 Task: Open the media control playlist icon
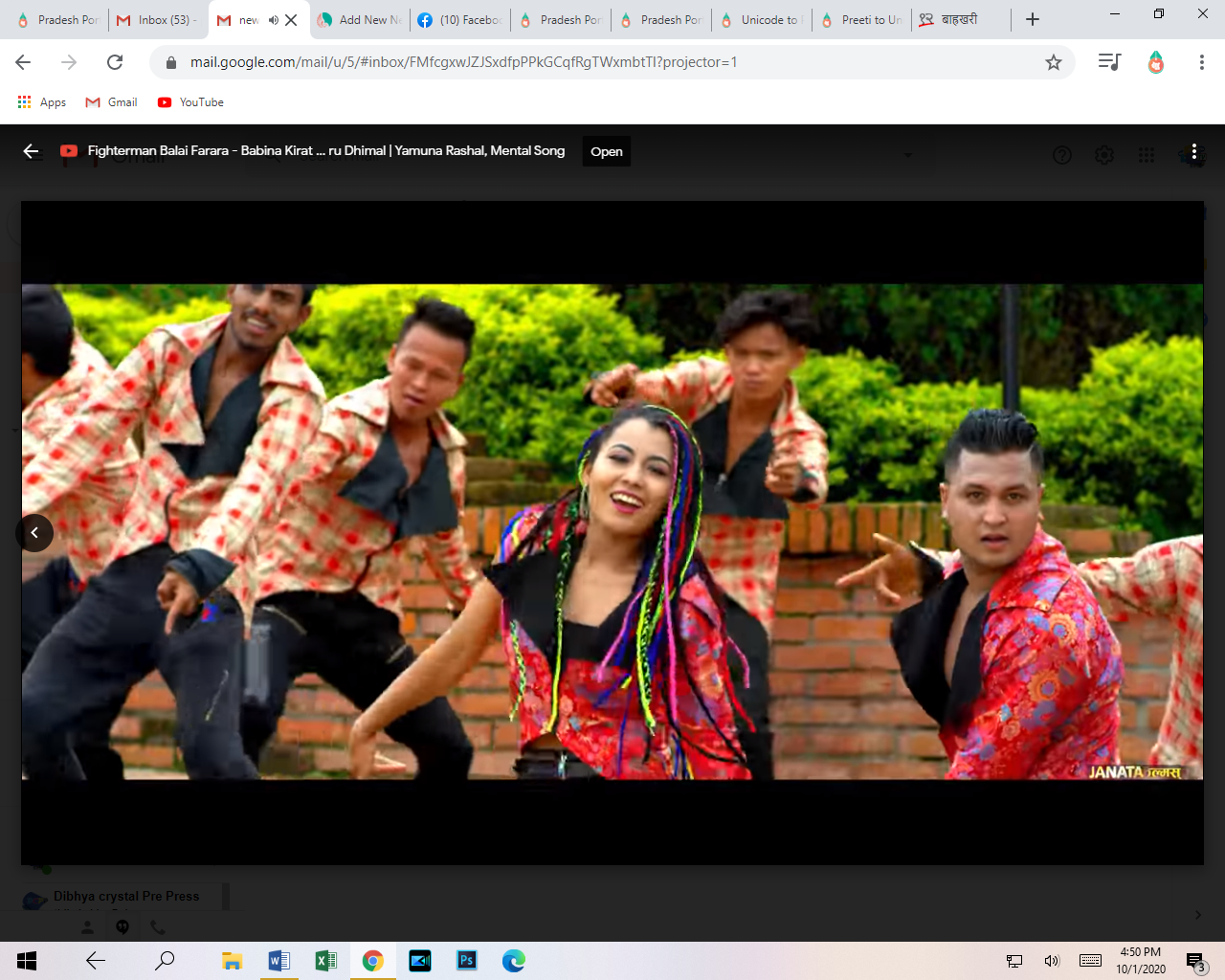coord(1109,62)
